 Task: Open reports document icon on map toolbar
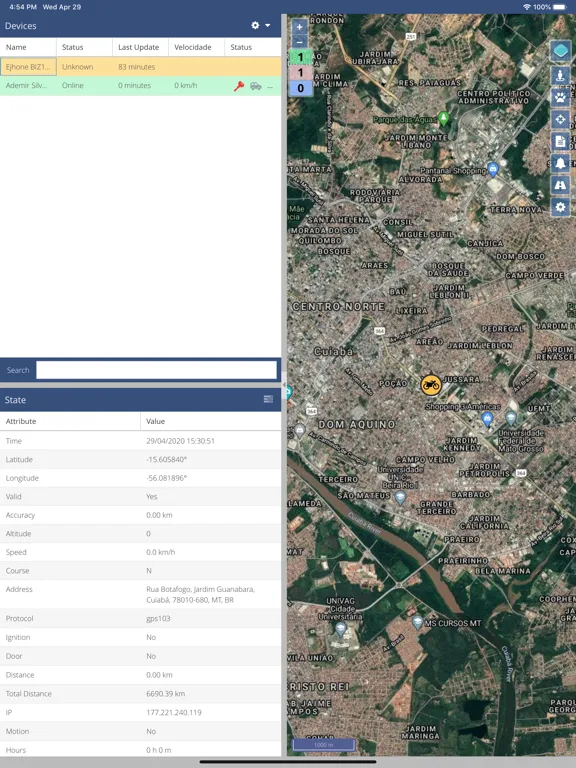point(560,142)
